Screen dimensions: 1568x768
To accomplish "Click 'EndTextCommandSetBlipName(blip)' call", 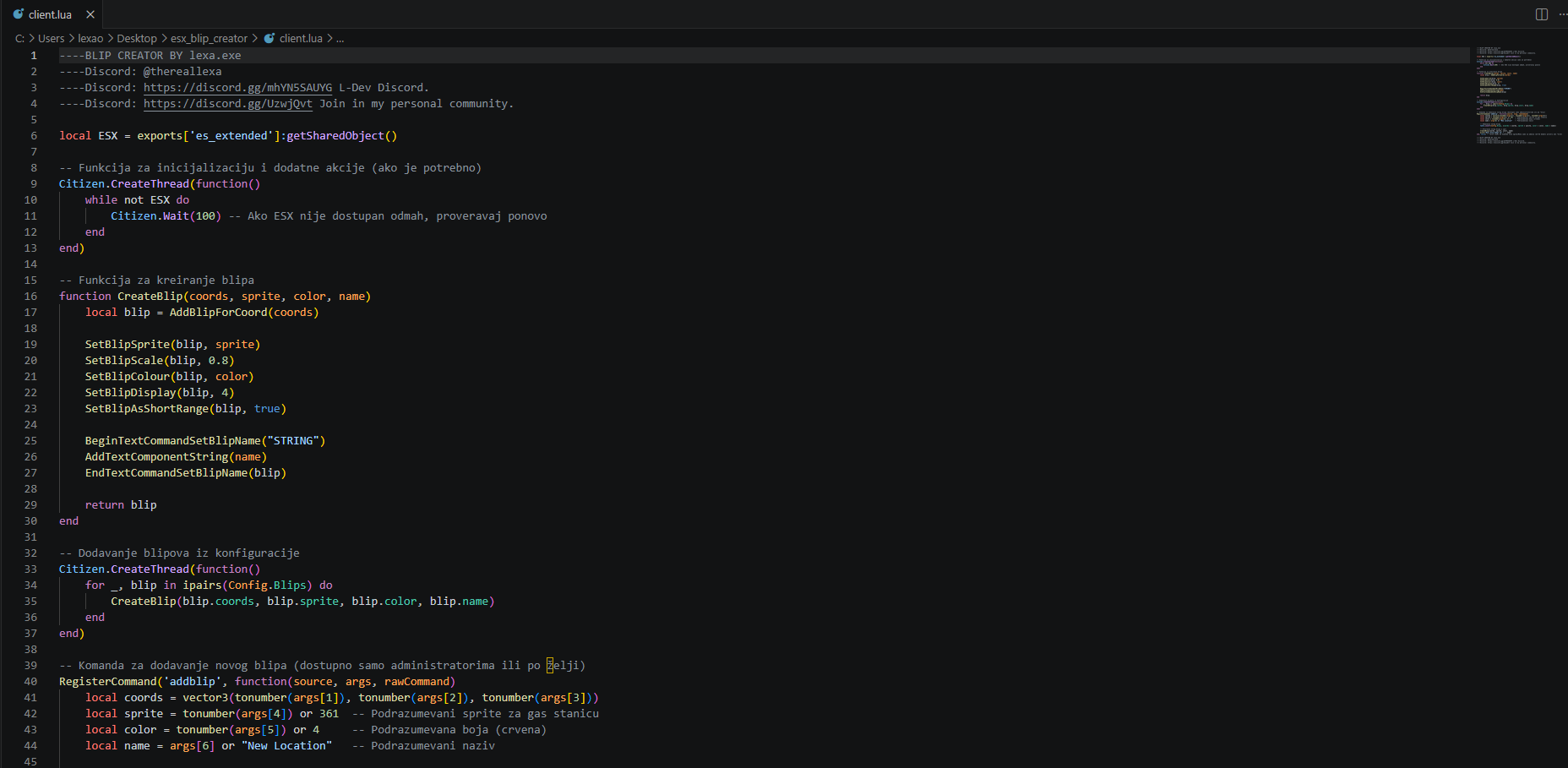I will [x=186, y=473].
